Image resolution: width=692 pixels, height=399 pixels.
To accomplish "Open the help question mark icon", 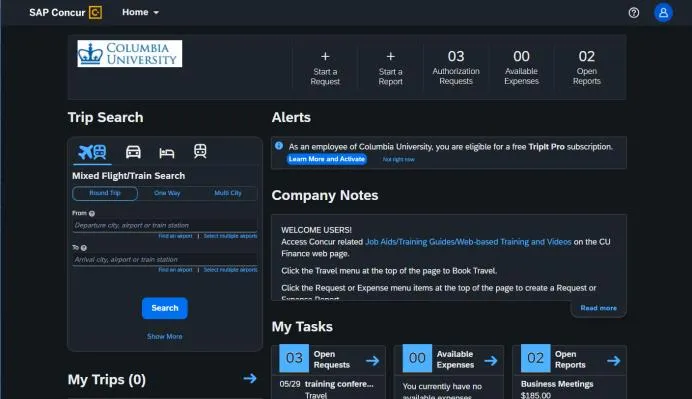I will pos(634,13).
